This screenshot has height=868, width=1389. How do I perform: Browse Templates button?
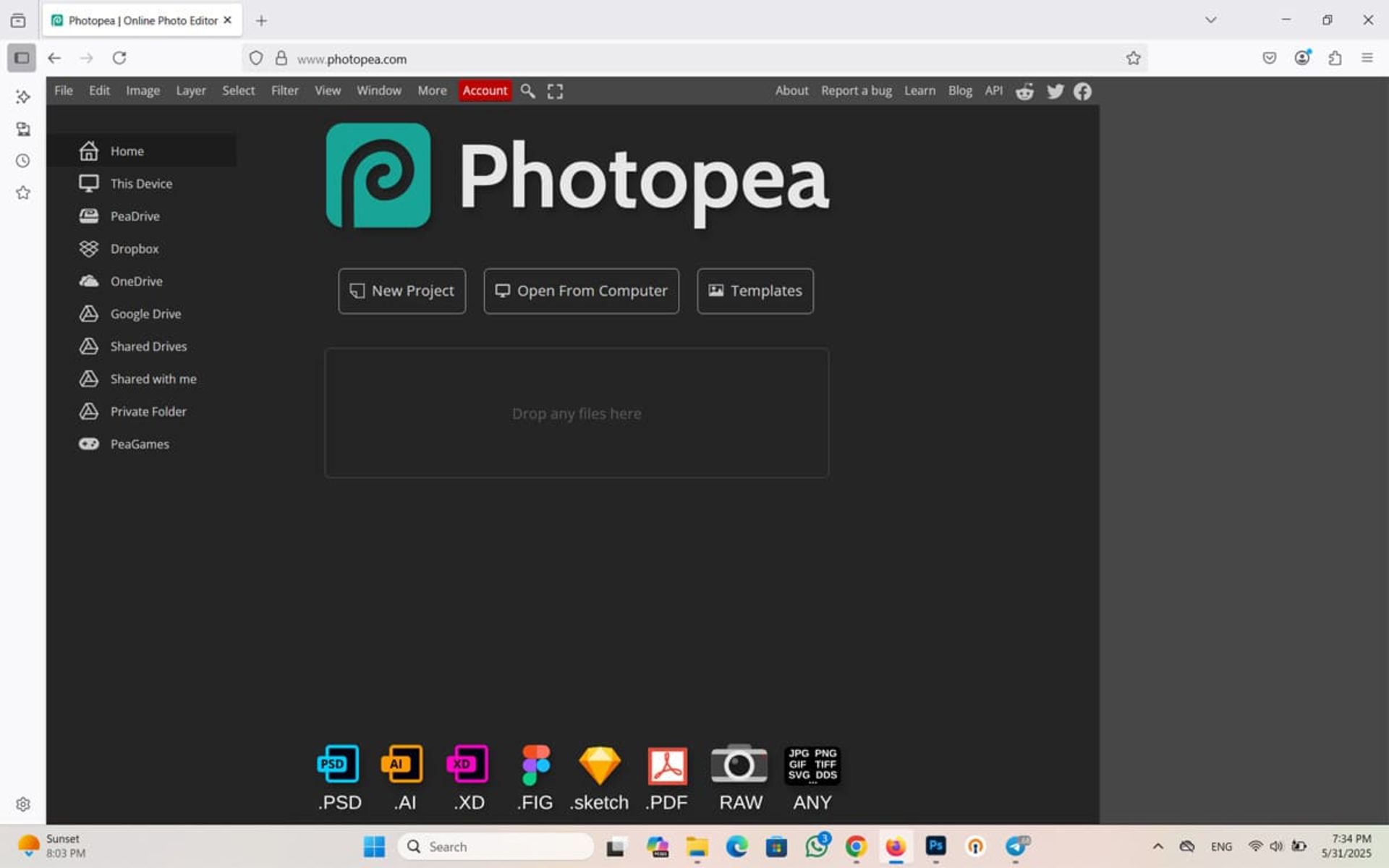755,291
